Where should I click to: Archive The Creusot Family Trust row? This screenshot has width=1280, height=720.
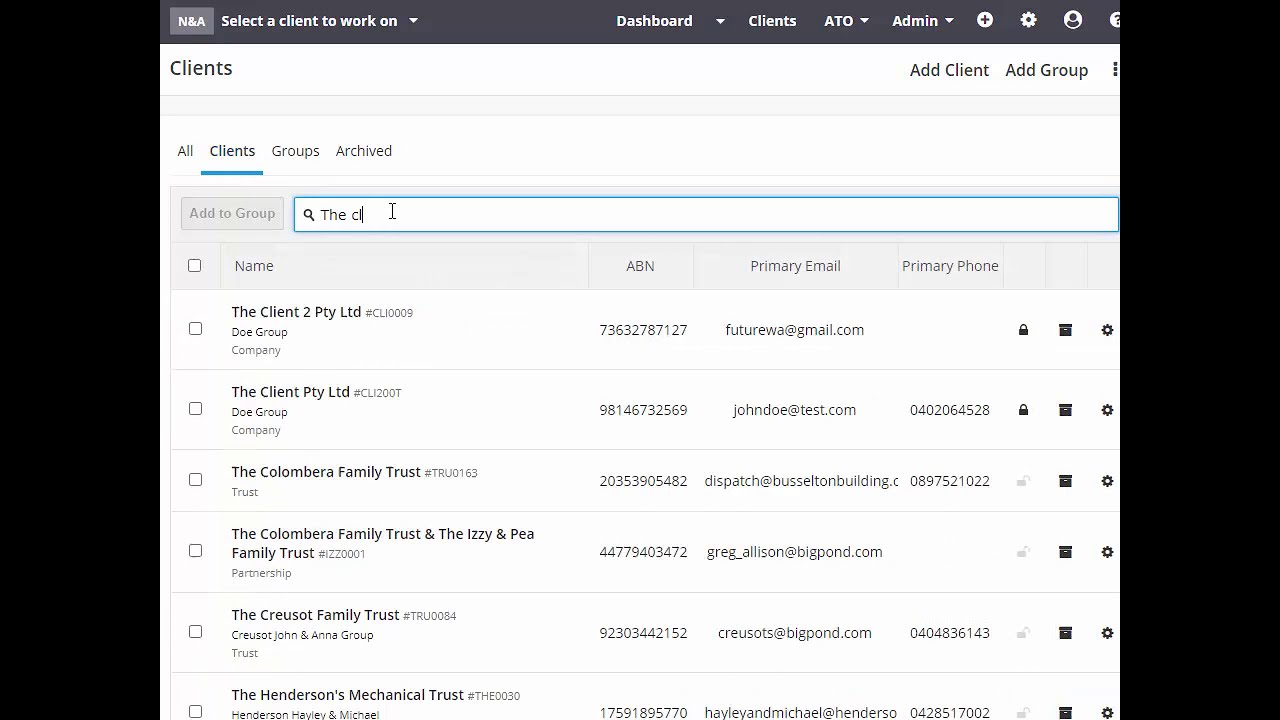pyautogui.click(x=1065, y=633)
